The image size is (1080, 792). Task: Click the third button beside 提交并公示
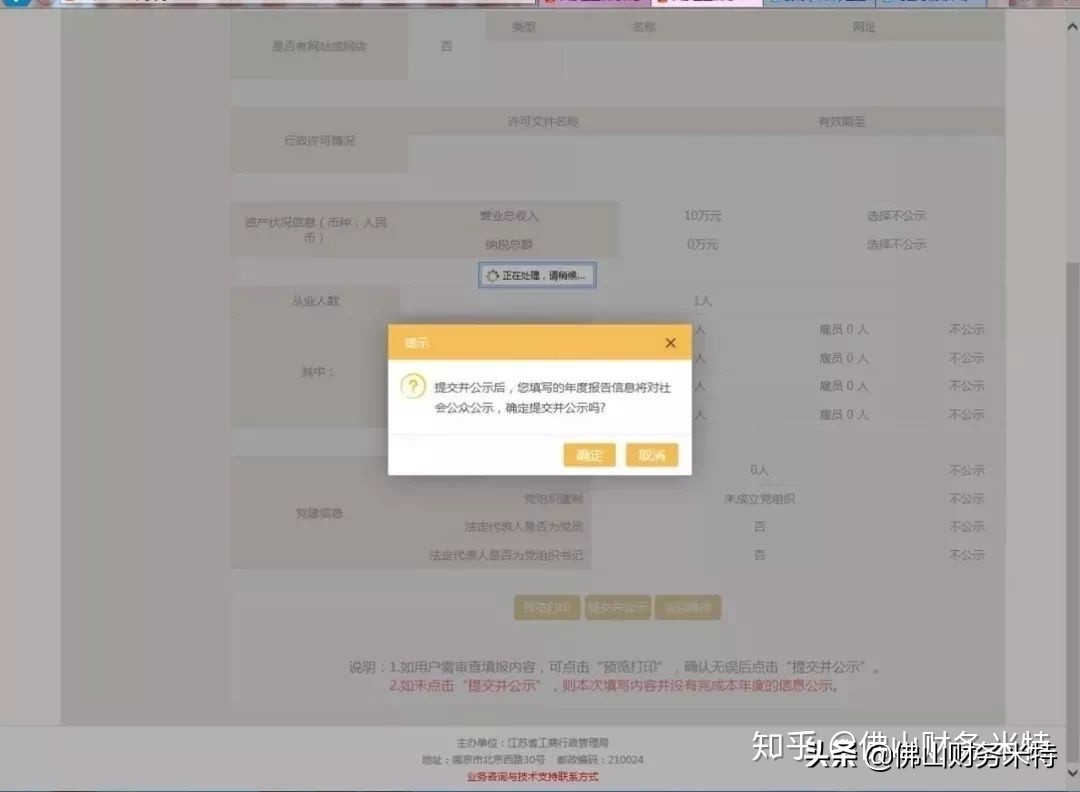click(688, 607)
